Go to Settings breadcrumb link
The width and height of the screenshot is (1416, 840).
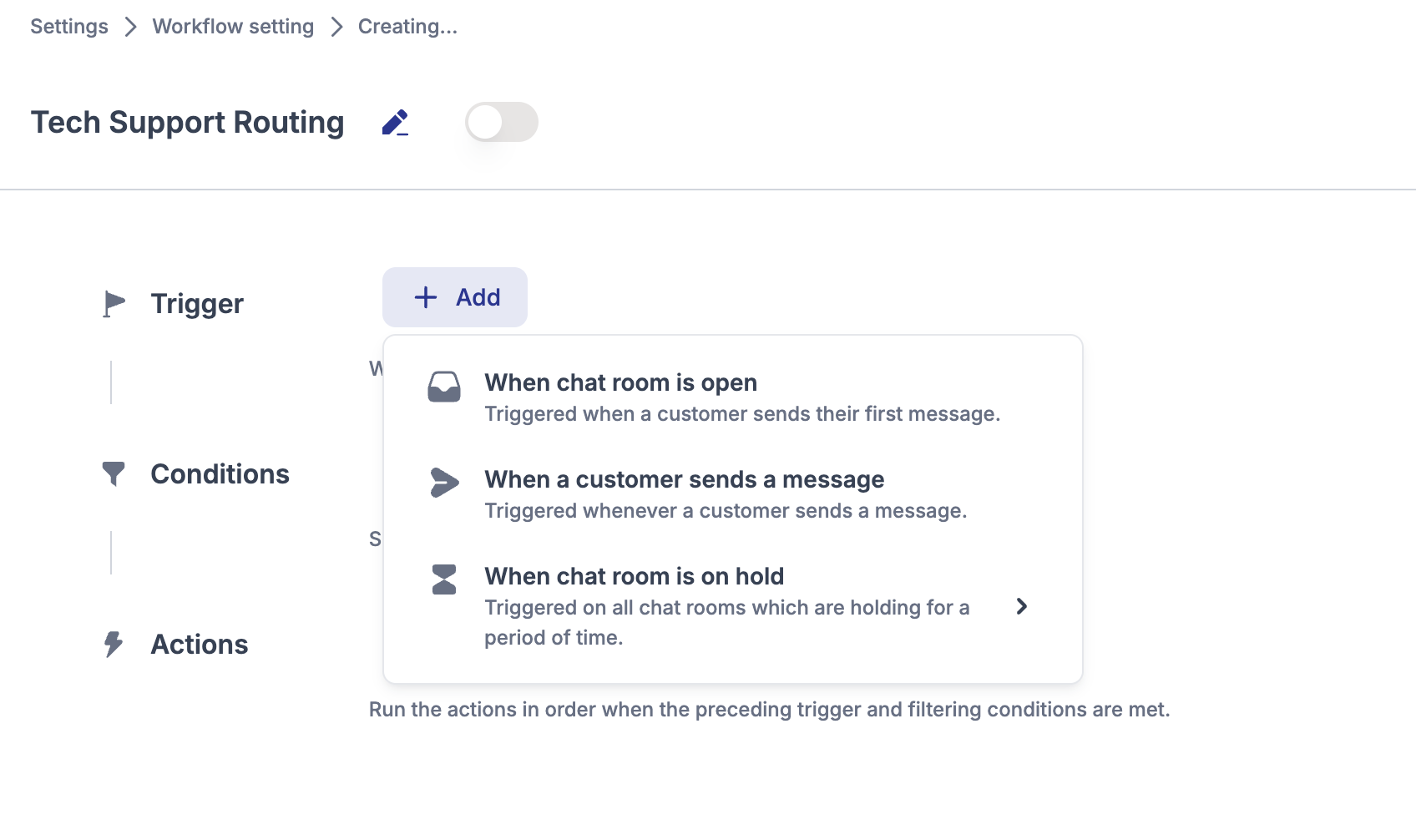69,27
